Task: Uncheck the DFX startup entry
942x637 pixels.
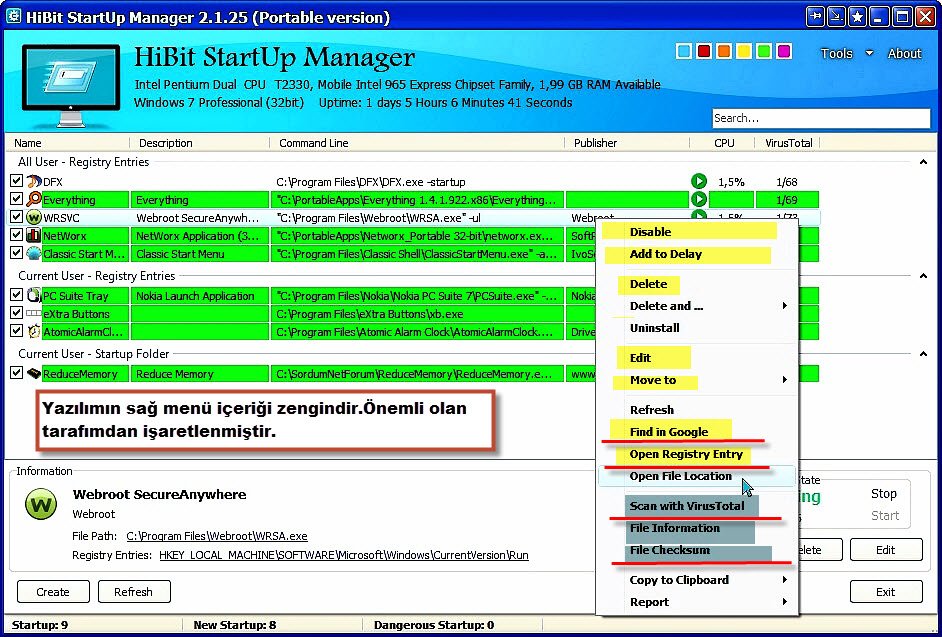Action: [x=17, y=181]
